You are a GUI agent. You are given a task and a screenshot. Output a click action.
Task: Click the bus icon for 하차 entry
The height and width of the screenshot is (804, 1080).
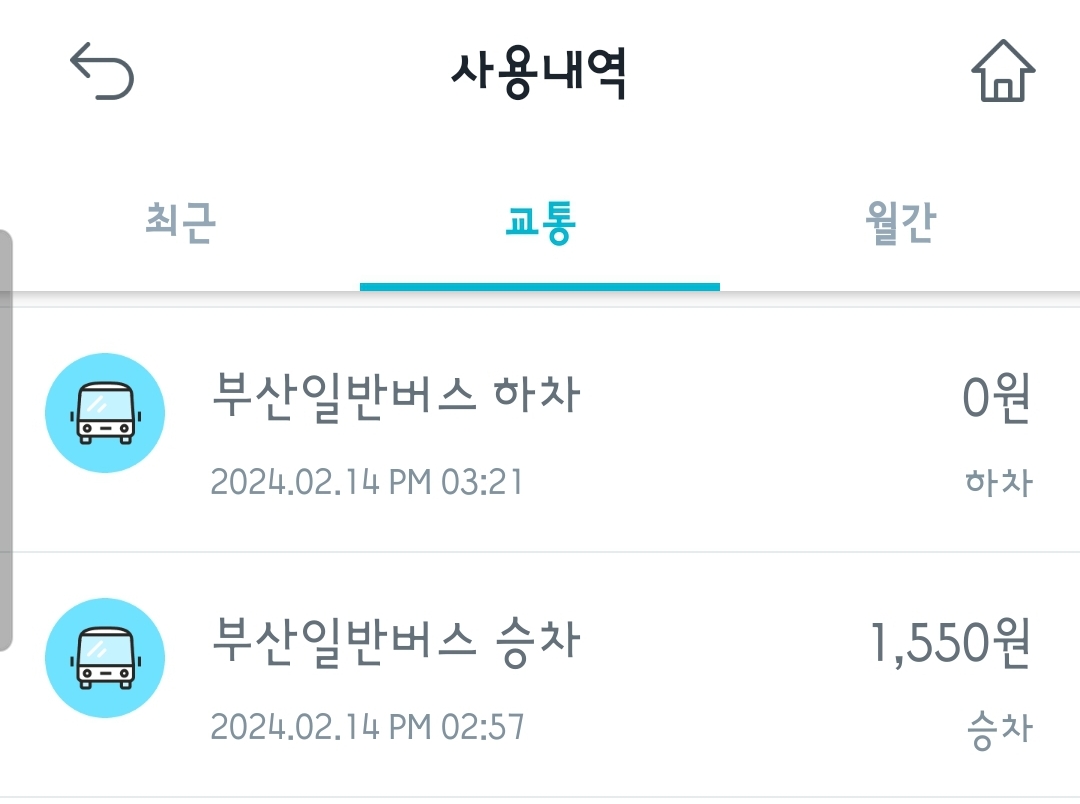pos(105,413)
